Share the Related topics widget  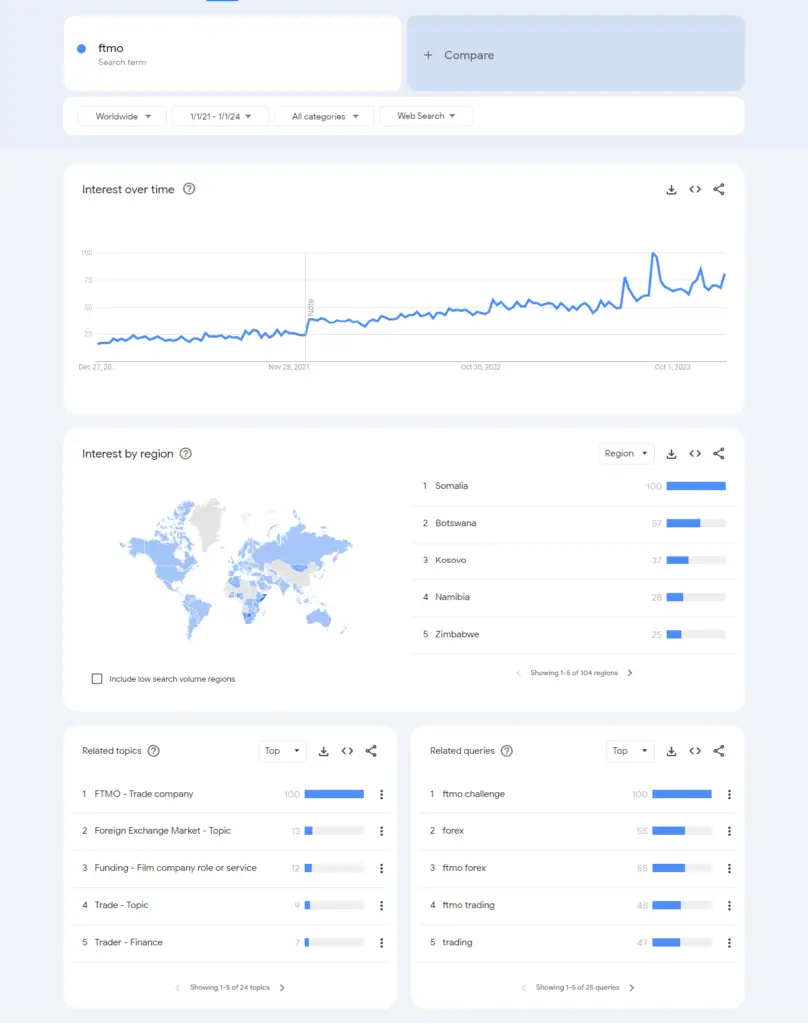[371, 751]
